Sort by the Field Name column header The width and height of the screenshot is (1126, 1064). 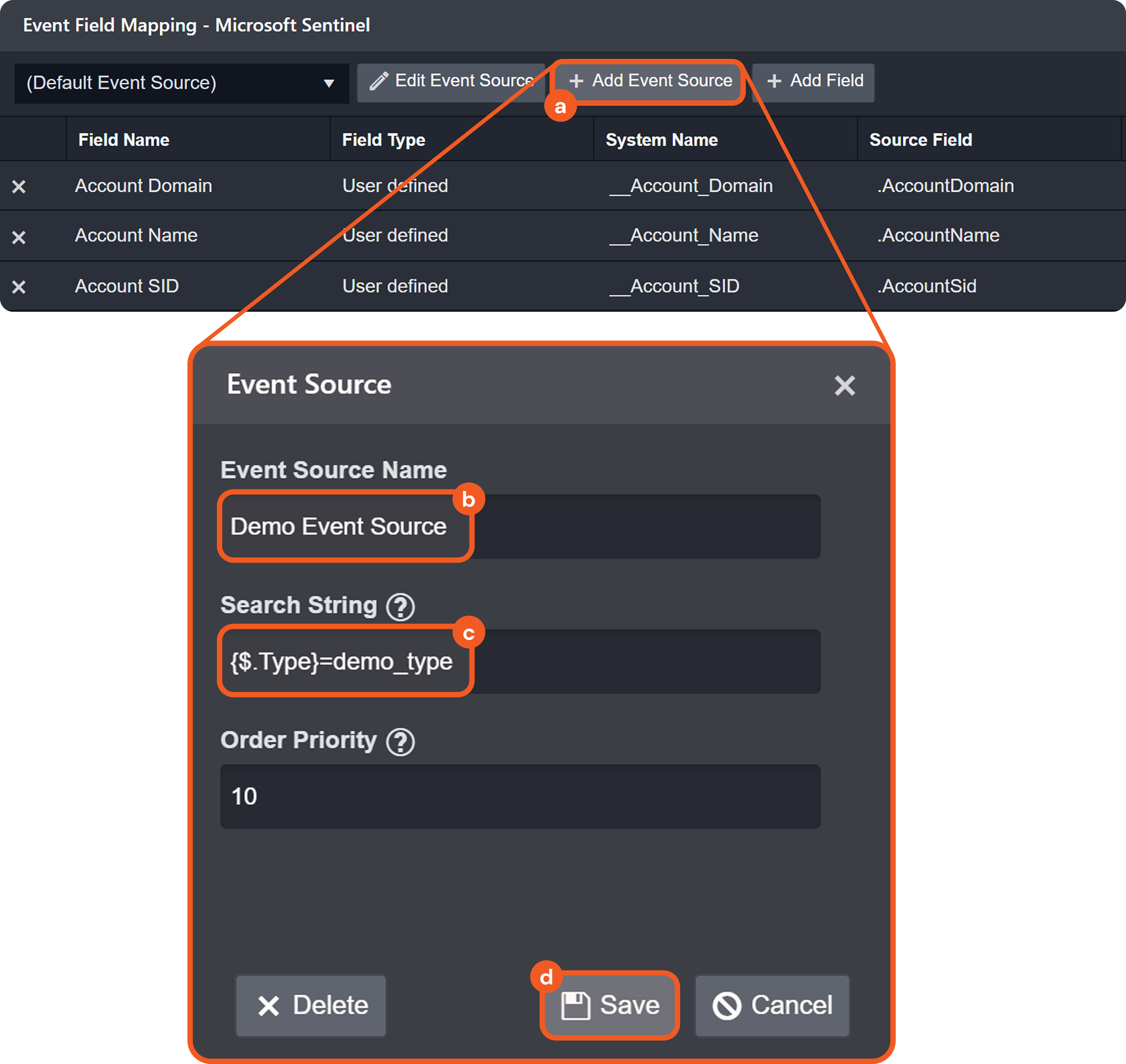pos(124,140)
